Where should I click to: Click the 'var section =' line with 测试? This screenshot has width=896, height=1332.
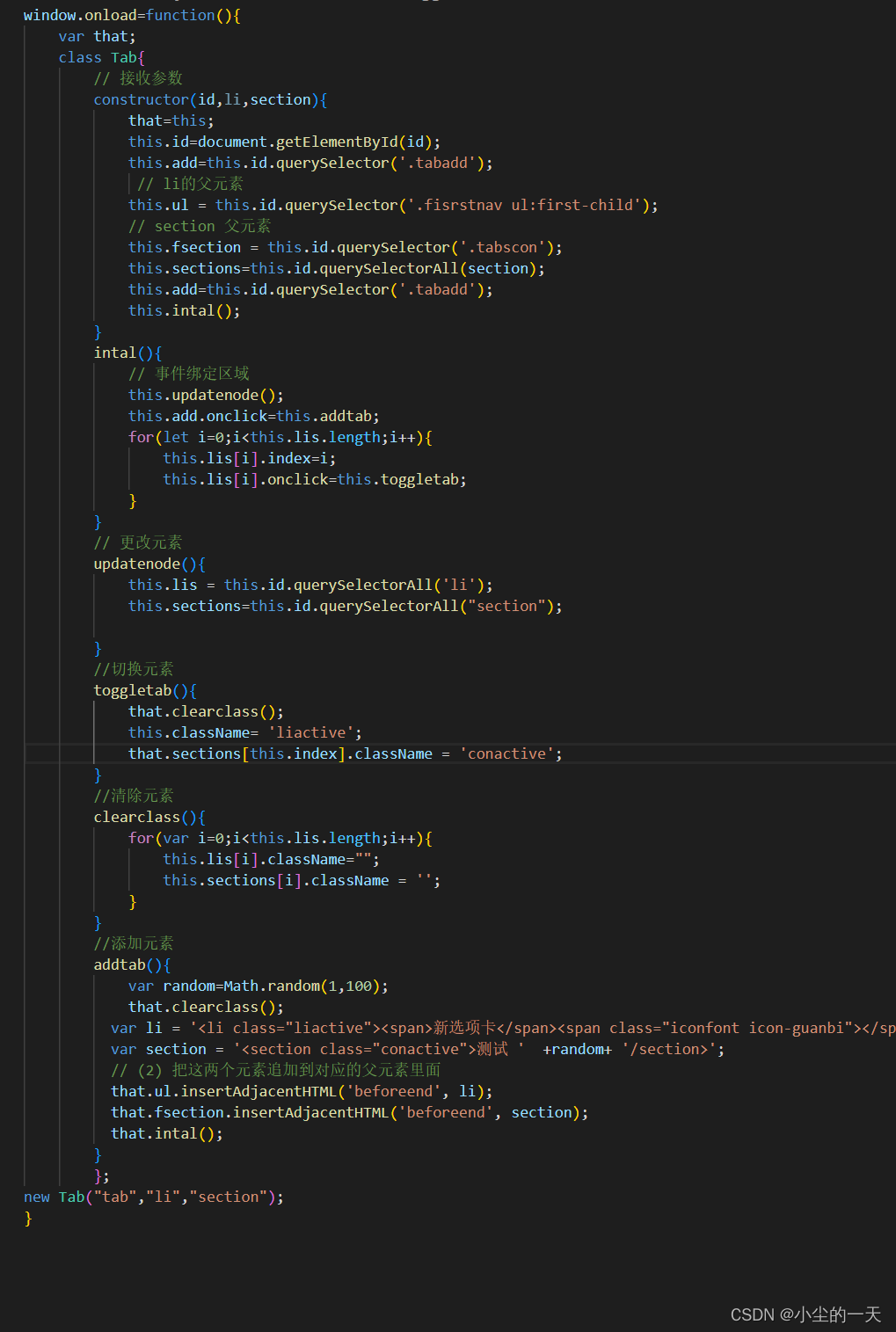pos(418,1049)
